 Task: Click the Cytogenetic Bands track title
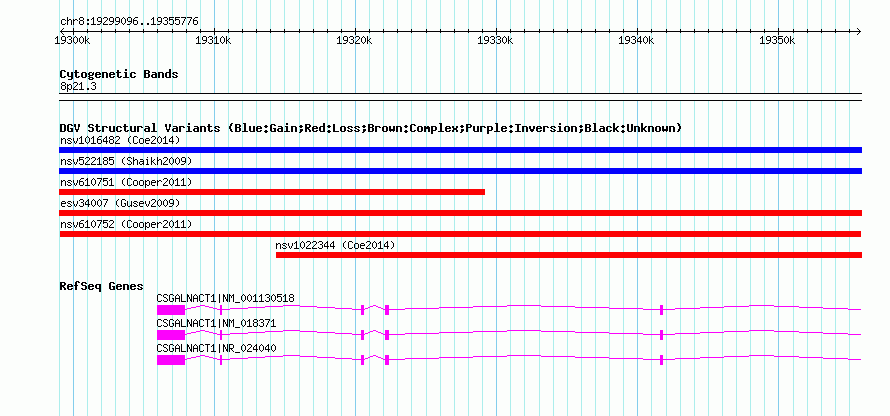click(x=119, y=74)
